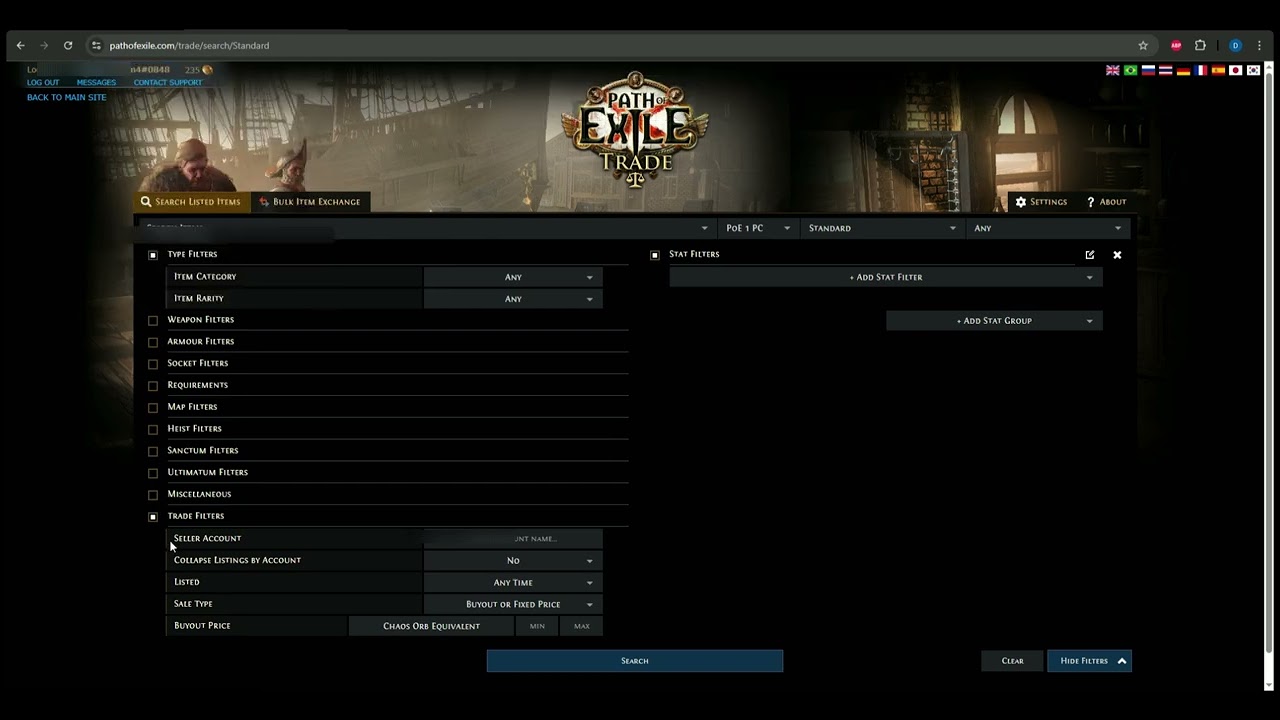This screenshot has width=1280, height=720.
Task: Open the Sale Type dropdown
Action: coord(513,605)
